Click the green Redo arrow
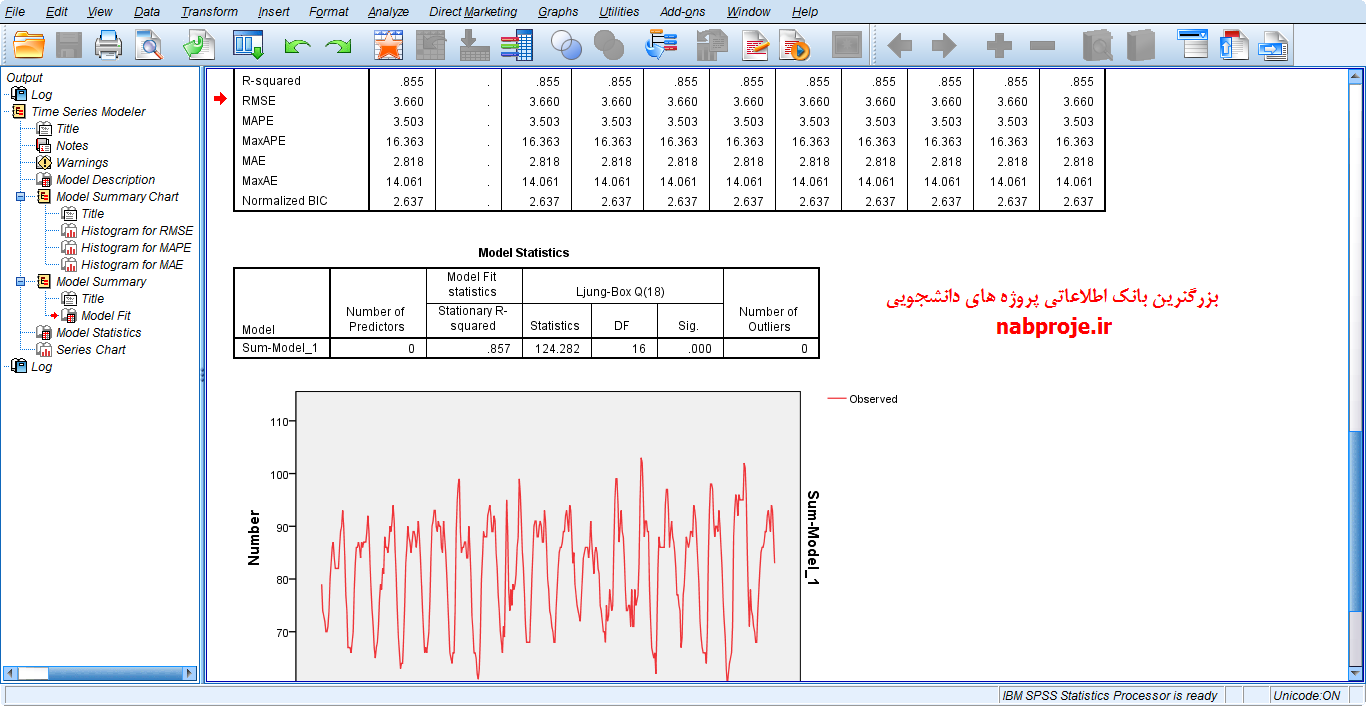The image size is (1366, 706). click(339, 46)
